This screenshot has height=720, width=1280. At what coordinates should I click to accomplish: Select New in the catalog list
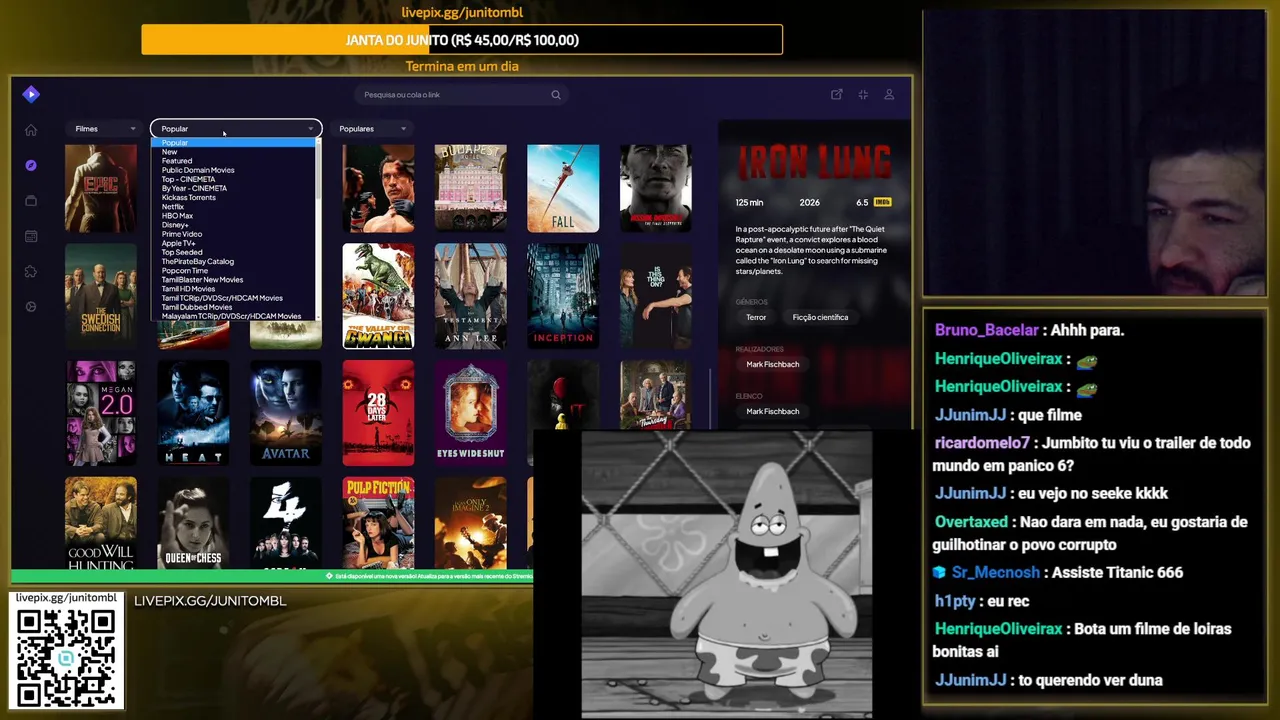(x=233, y=152)
